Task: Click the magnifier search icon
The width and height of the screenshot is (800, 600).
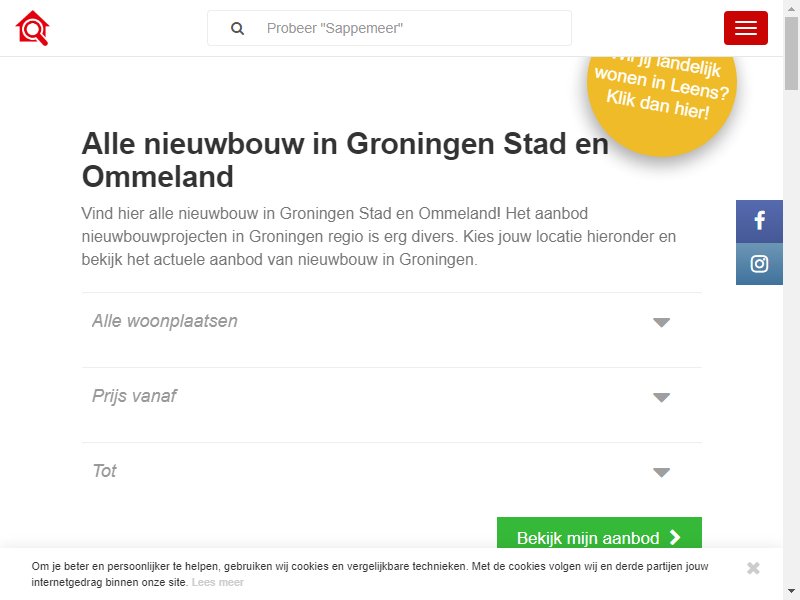Action: pos(237,29)
